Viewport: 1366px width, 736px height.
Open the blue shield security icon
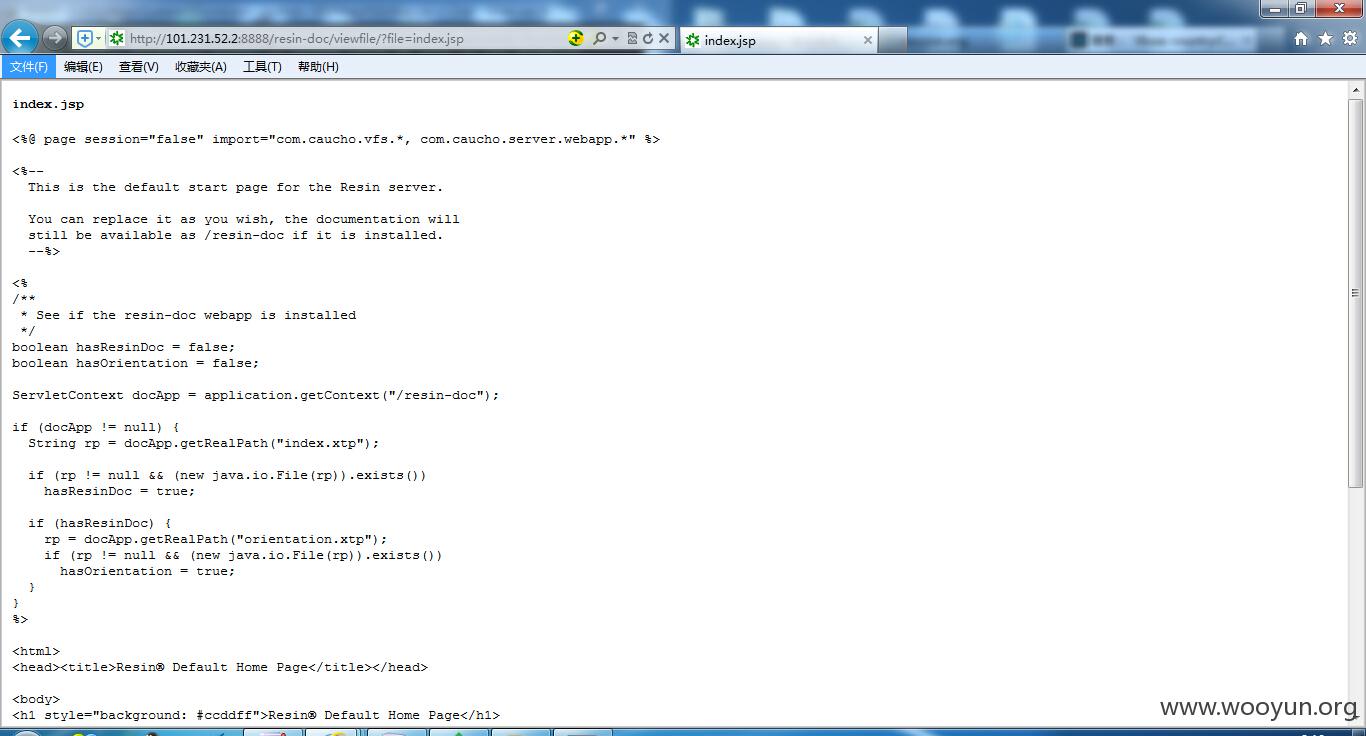point(85,38)
